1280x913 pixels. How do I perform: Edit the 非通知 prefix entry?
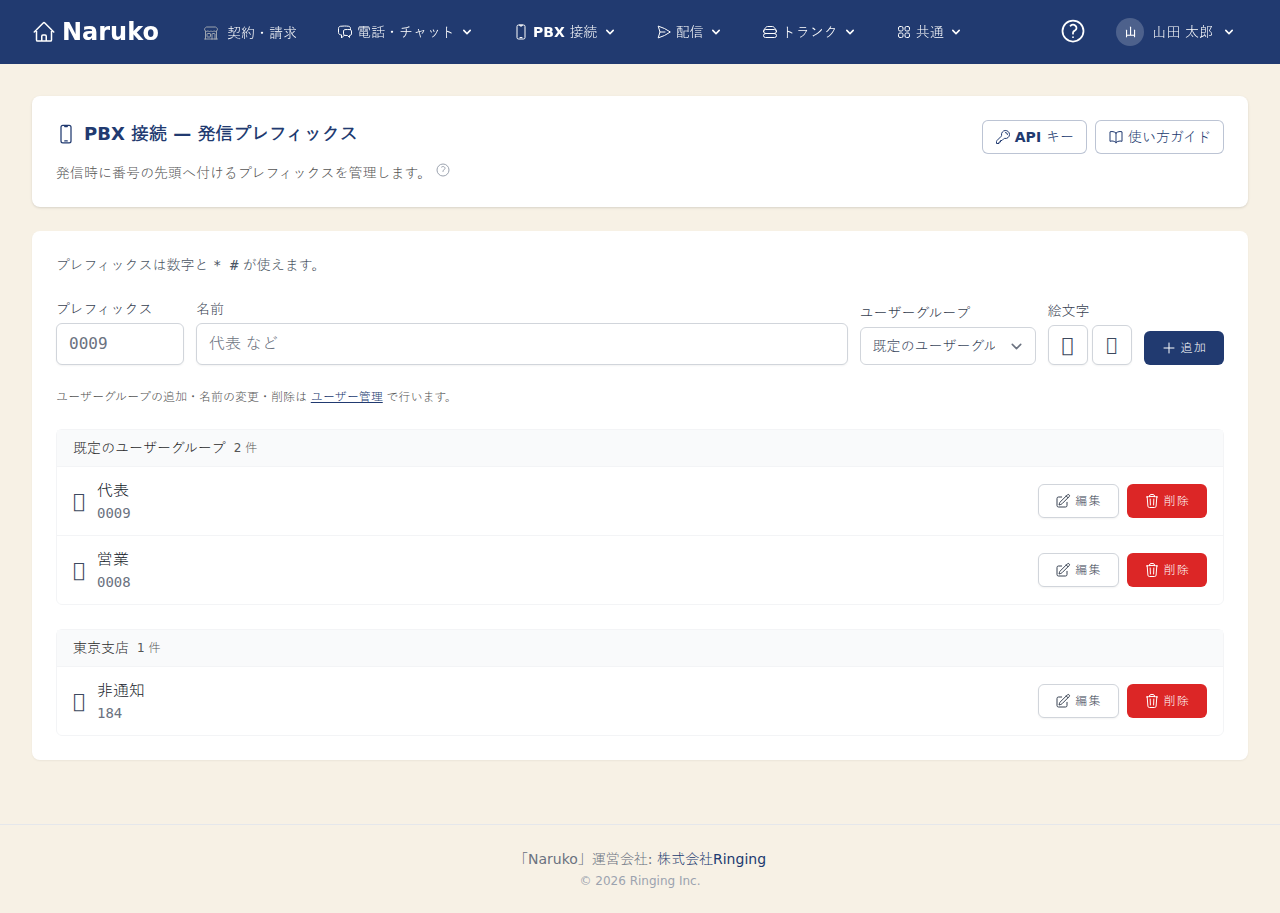click(x=1078, y=701)
